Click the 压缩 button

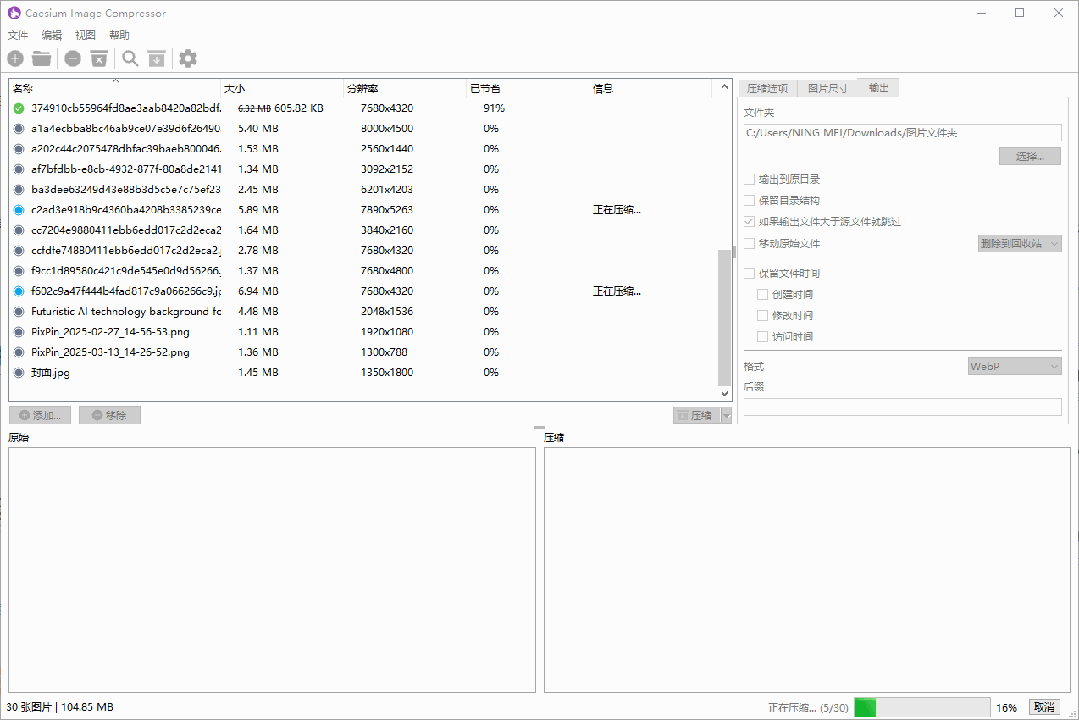pyautogui.click(x=696, y=416)
